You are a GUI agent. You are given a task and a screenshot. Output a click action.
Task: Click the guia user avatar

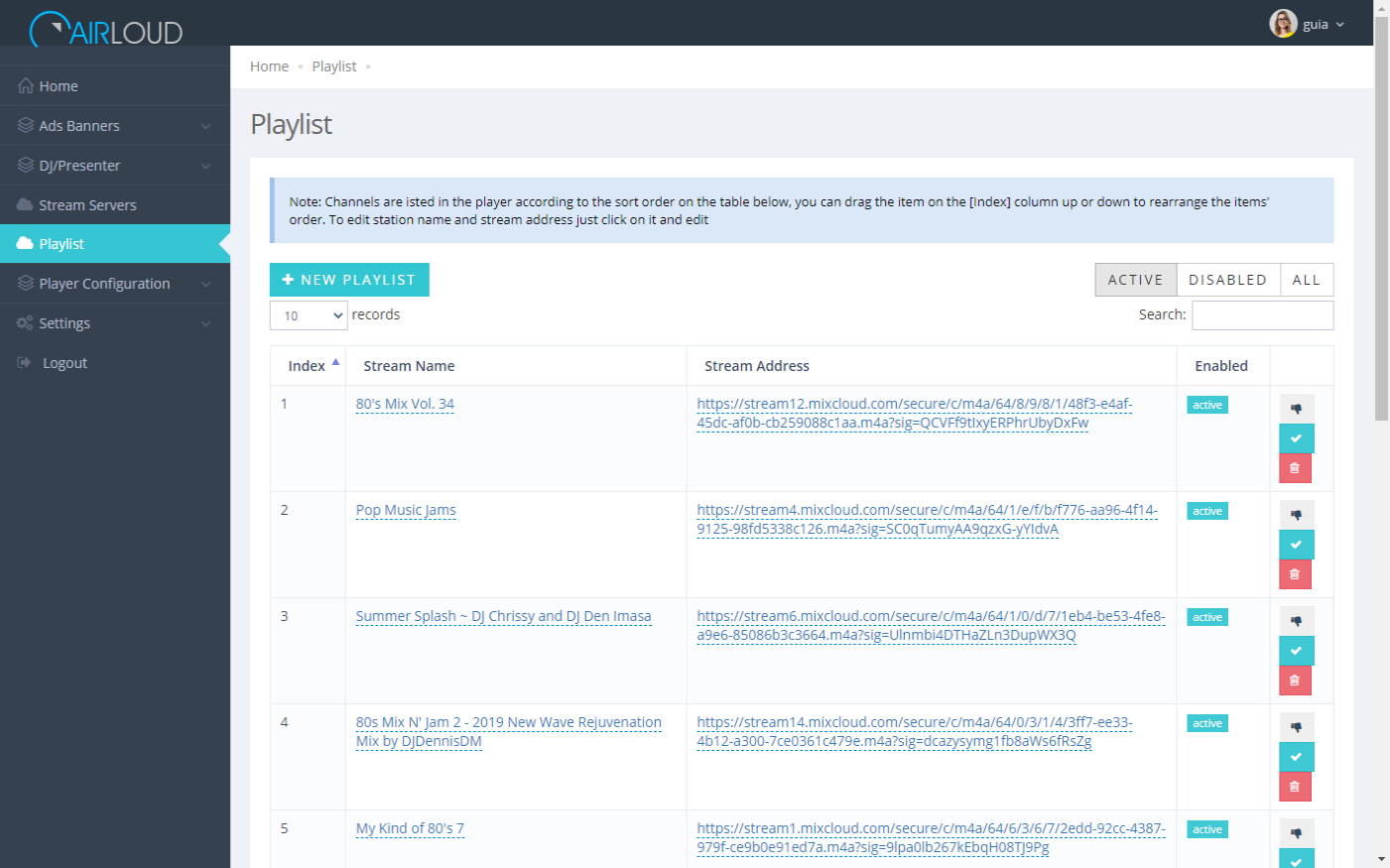tap(1283, 23)
